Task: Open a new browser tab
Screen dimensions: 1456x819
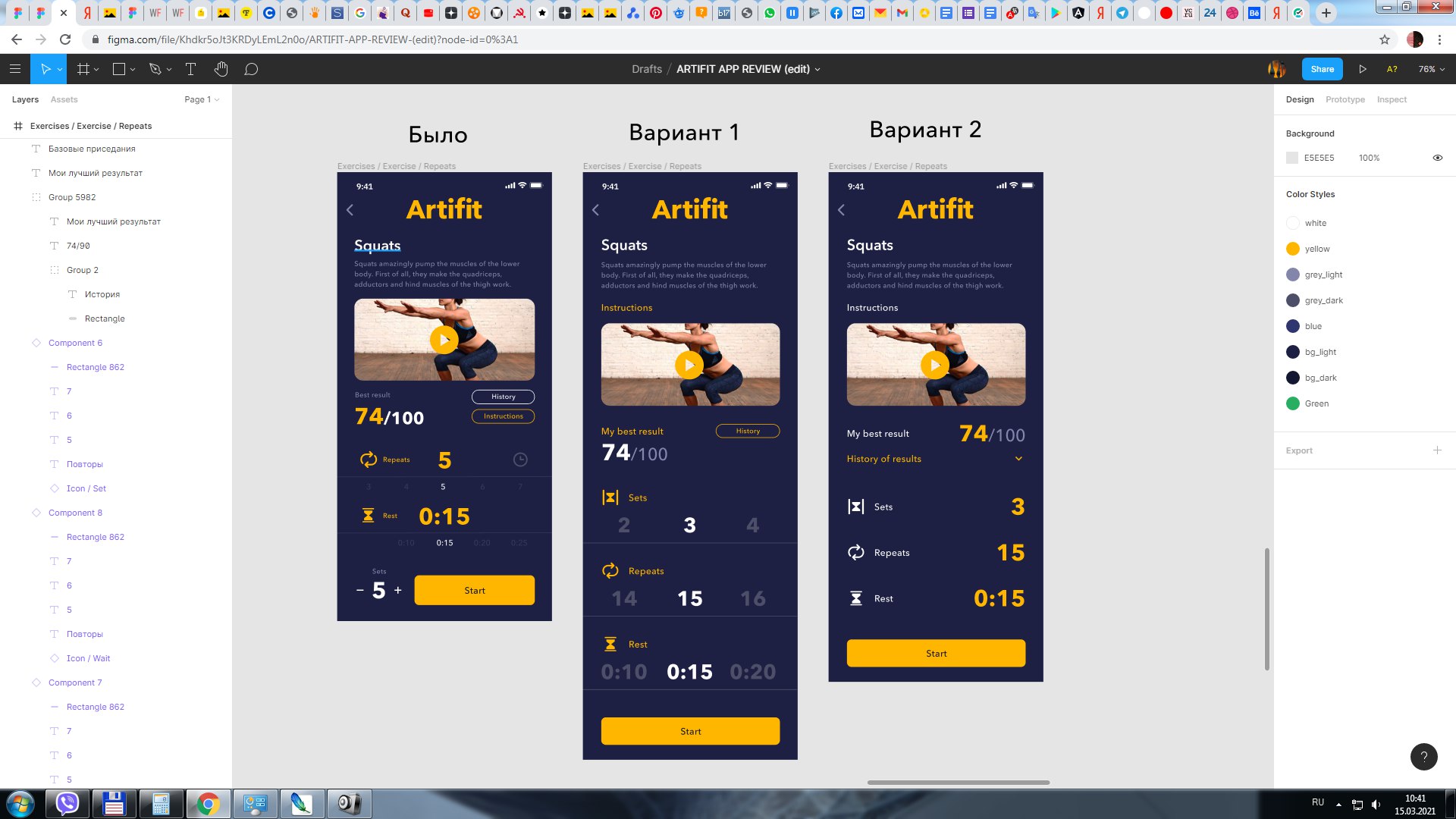Action: click(x=1326, y=13)
